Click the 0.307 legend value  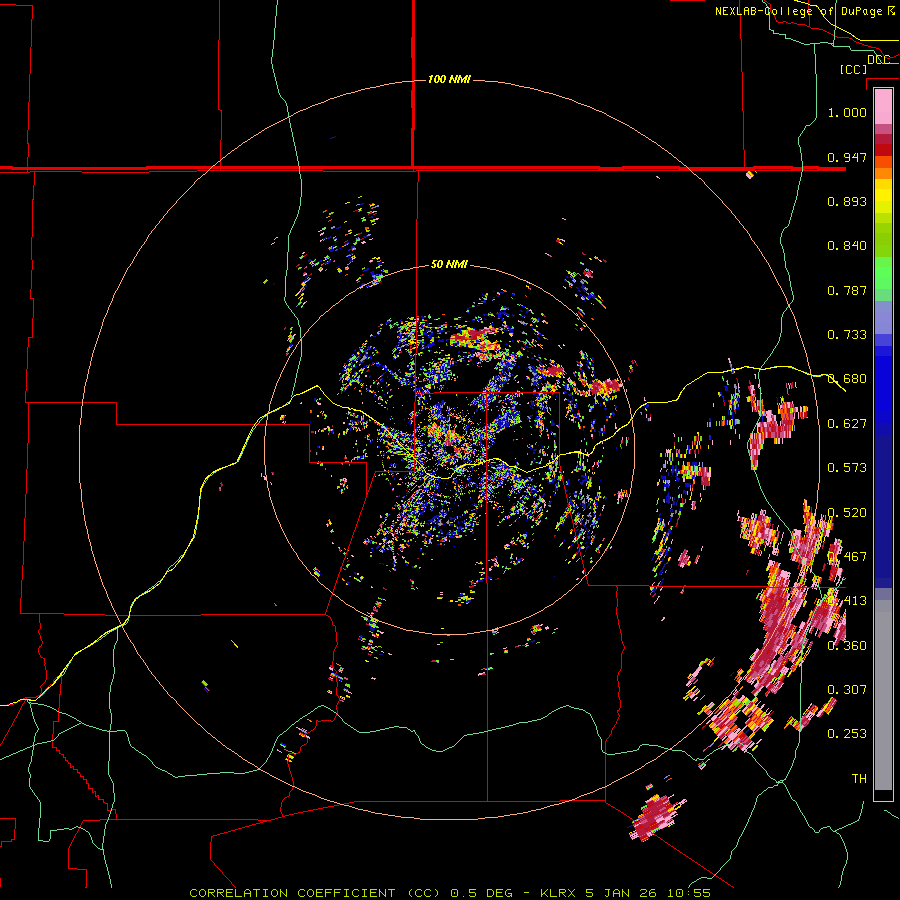847,689
